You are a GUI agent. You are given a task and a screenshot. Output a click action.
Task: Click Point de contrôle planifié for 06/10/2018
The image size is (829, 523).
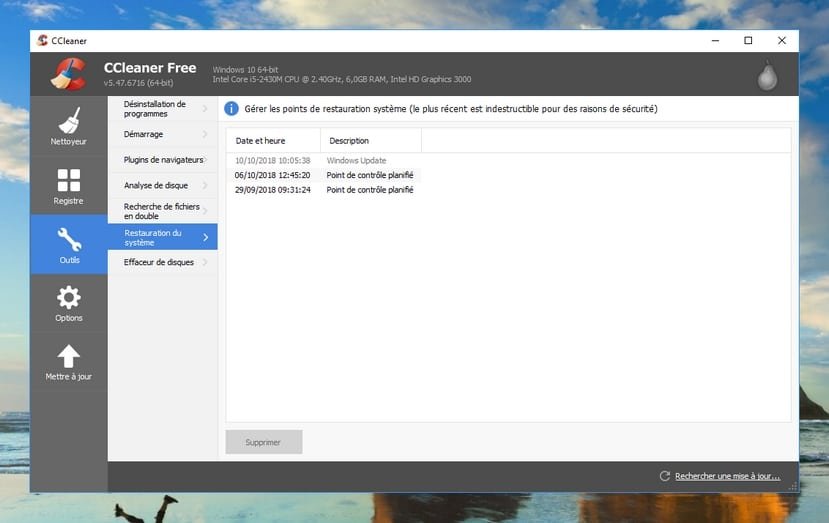point(370,175)
